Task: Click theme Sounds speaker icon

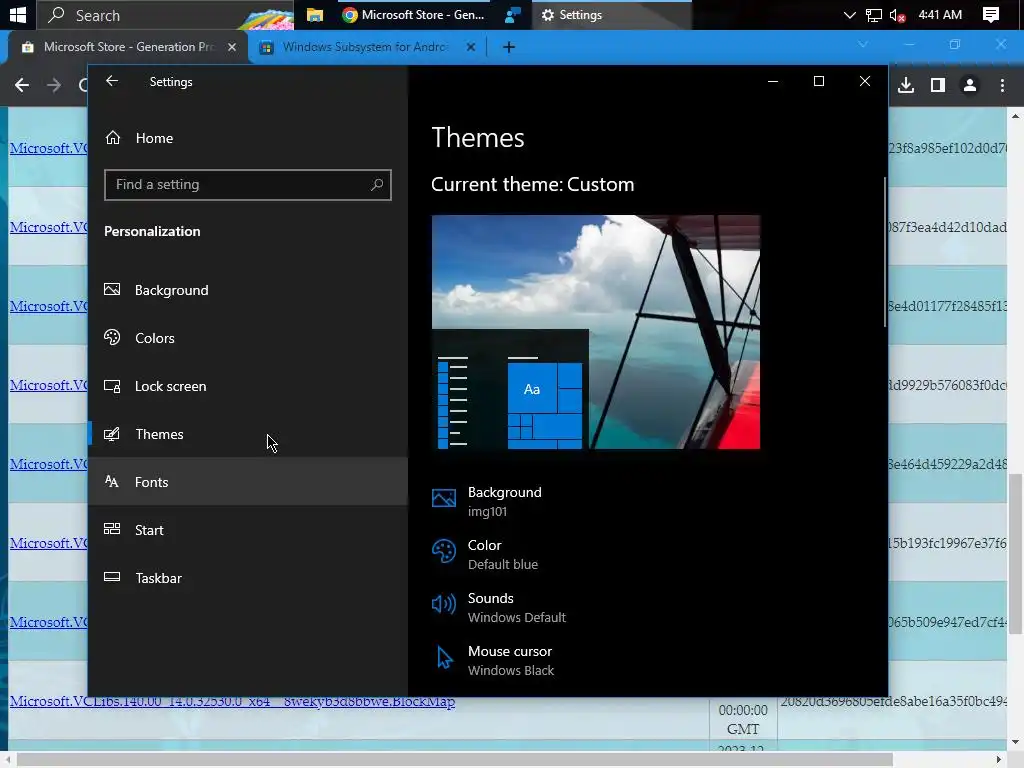Action: pos(443,604)
